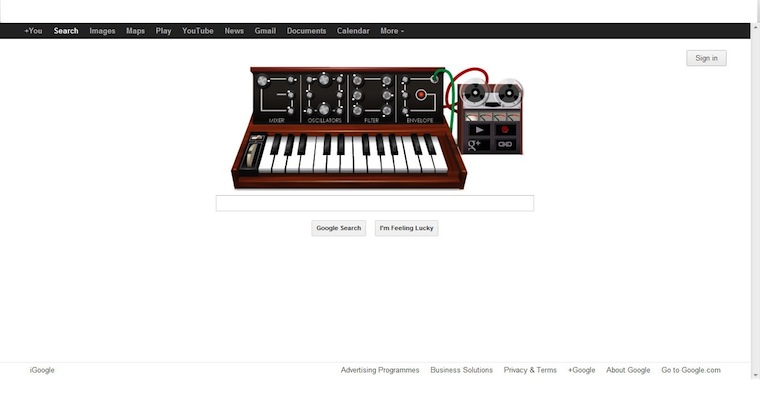This screenshot has width=760, height=400.
Task: Focus the Google search box
Action: click(375, 203)
